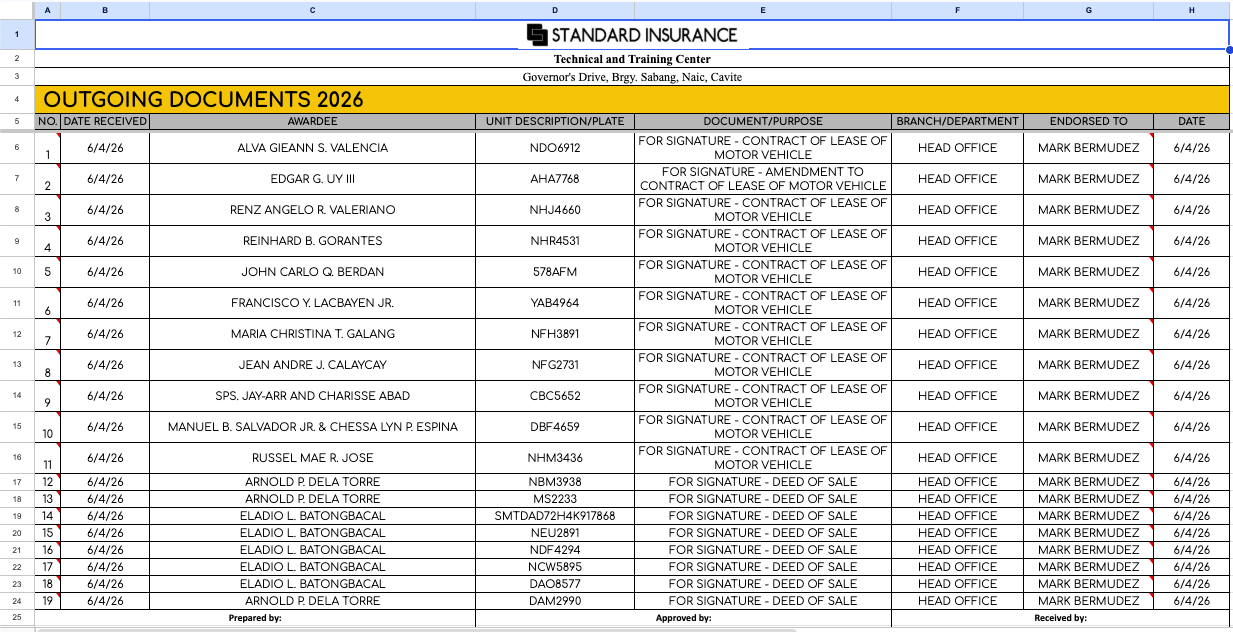
Task: Select awardee RENZ ANGELO R. VALERIANO
Action: tap(312, 210)
